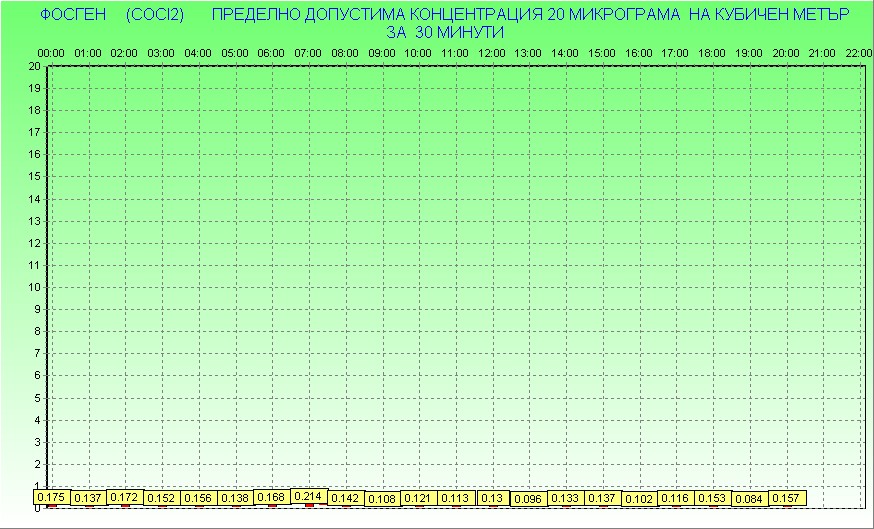Image resolution: width=874 pixels, height=529 pixels.
Task: Click the 10:00 time axis label
Action: tap(417, 54)
